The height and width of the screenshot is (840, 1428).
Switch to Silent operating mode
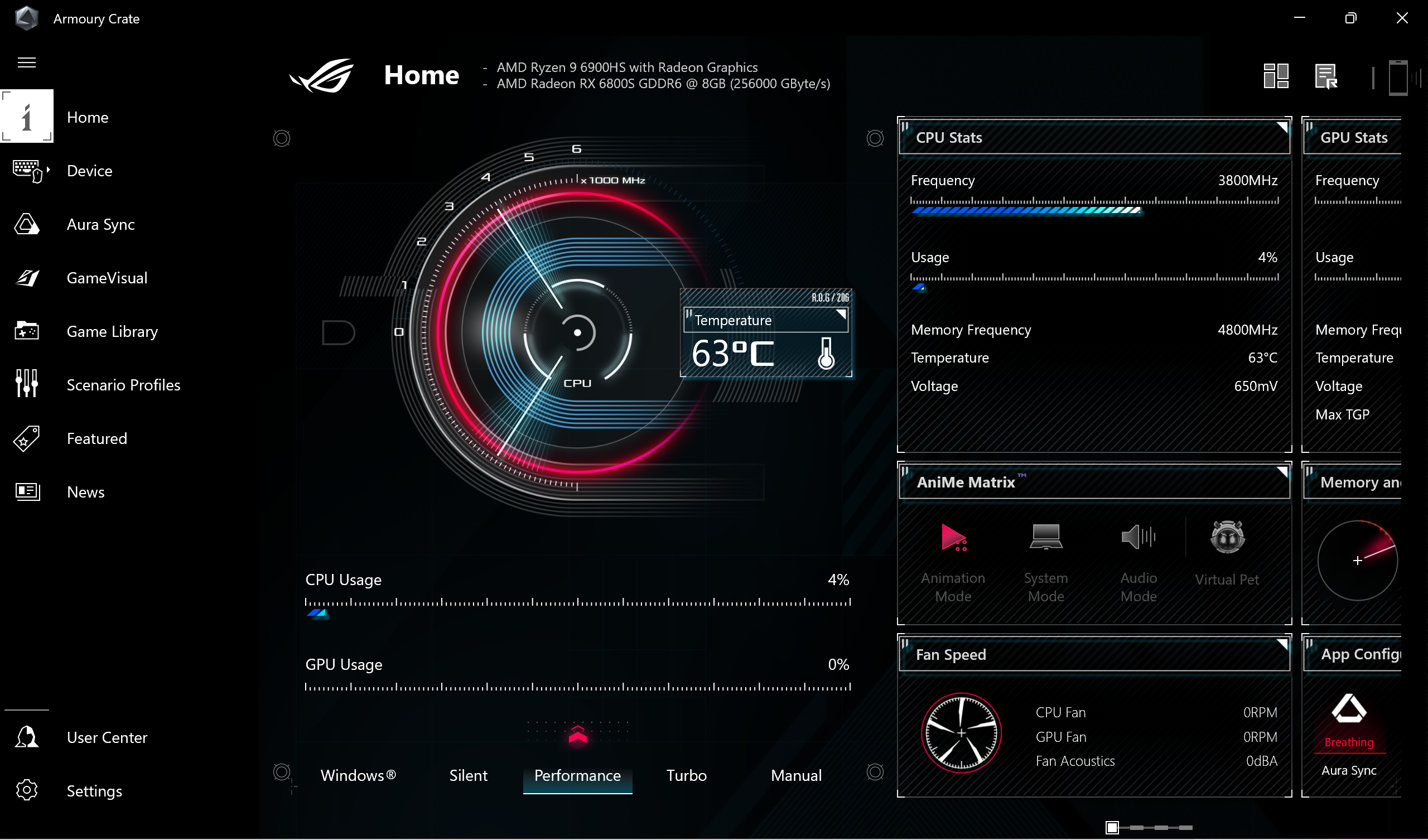(x=468, y=775)
